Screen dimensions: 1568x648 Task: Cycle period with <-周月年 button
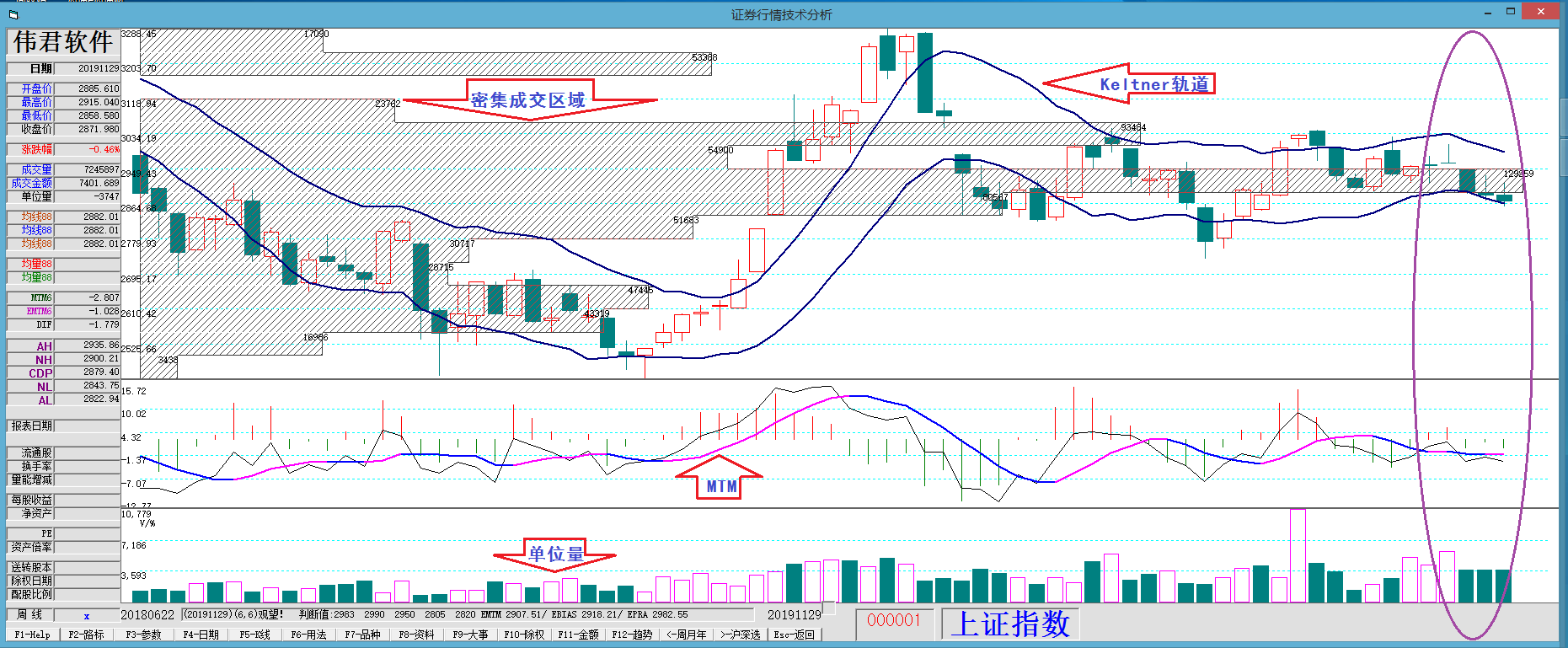[686, 635]
